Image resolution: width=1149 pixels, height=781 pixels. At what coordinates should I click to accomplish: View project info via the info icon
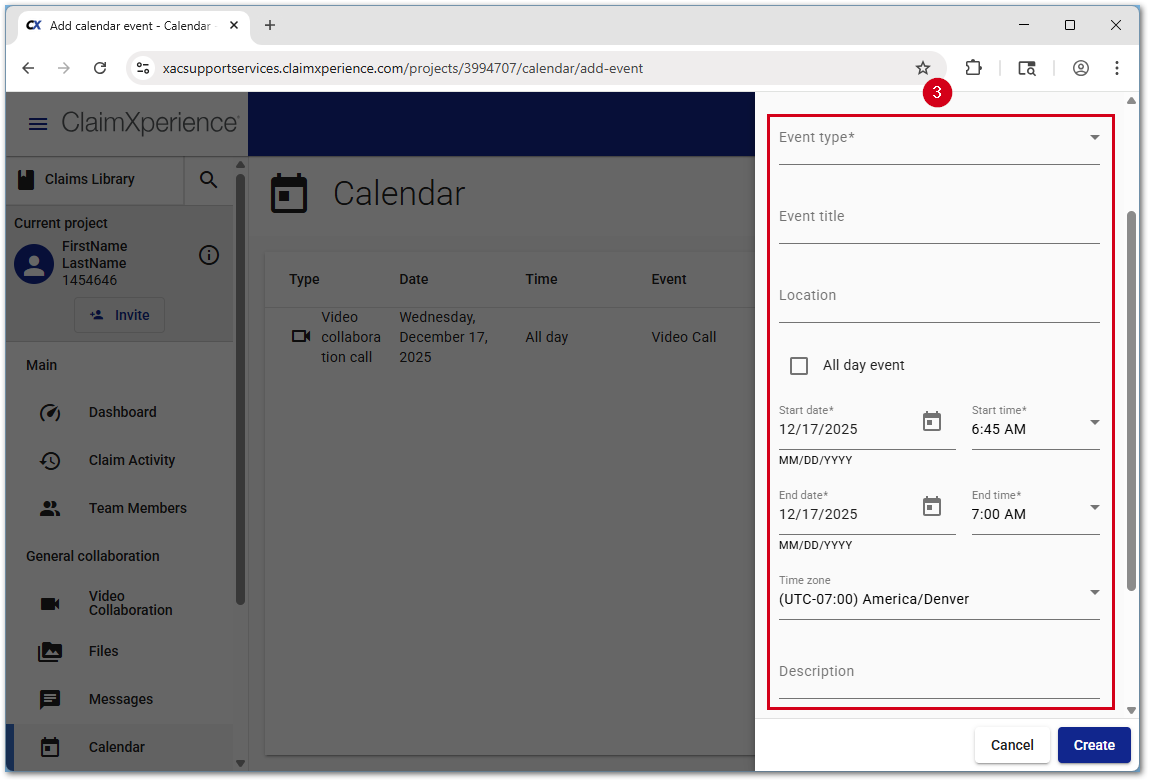(209, 255)
